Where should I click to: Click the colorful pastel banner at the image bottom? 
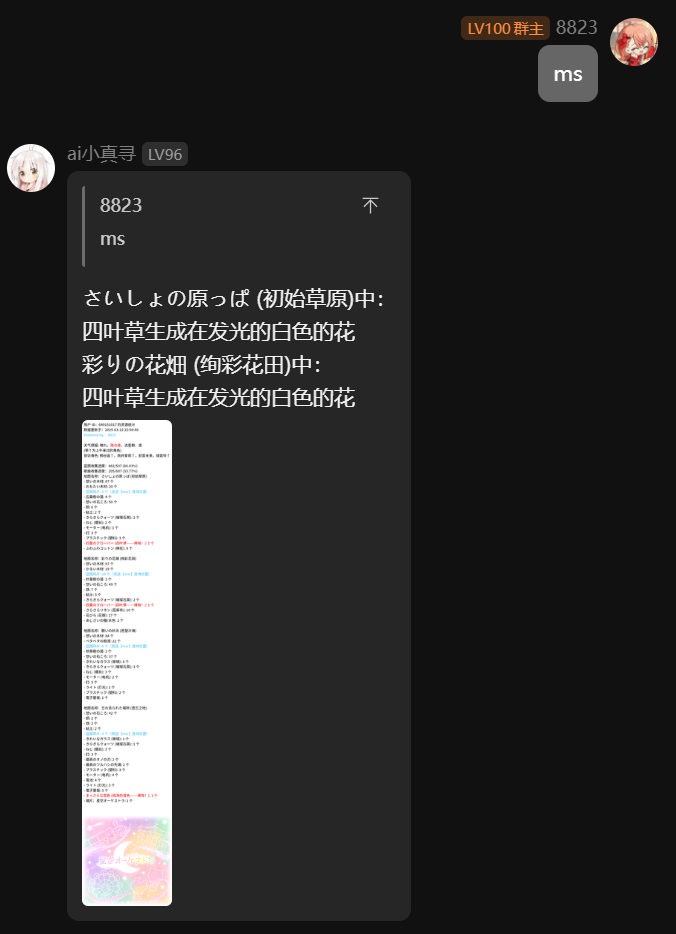(x=127, y=861)
